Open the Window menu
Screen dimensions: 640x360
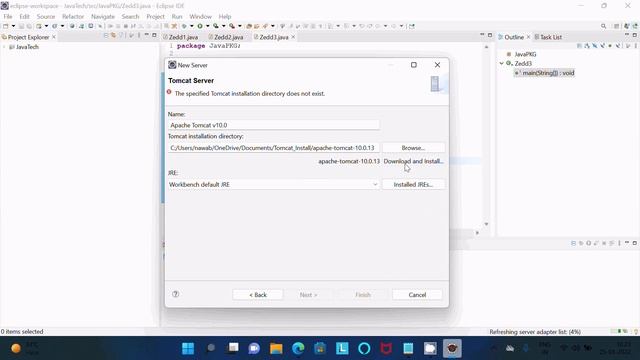[200, 16]
